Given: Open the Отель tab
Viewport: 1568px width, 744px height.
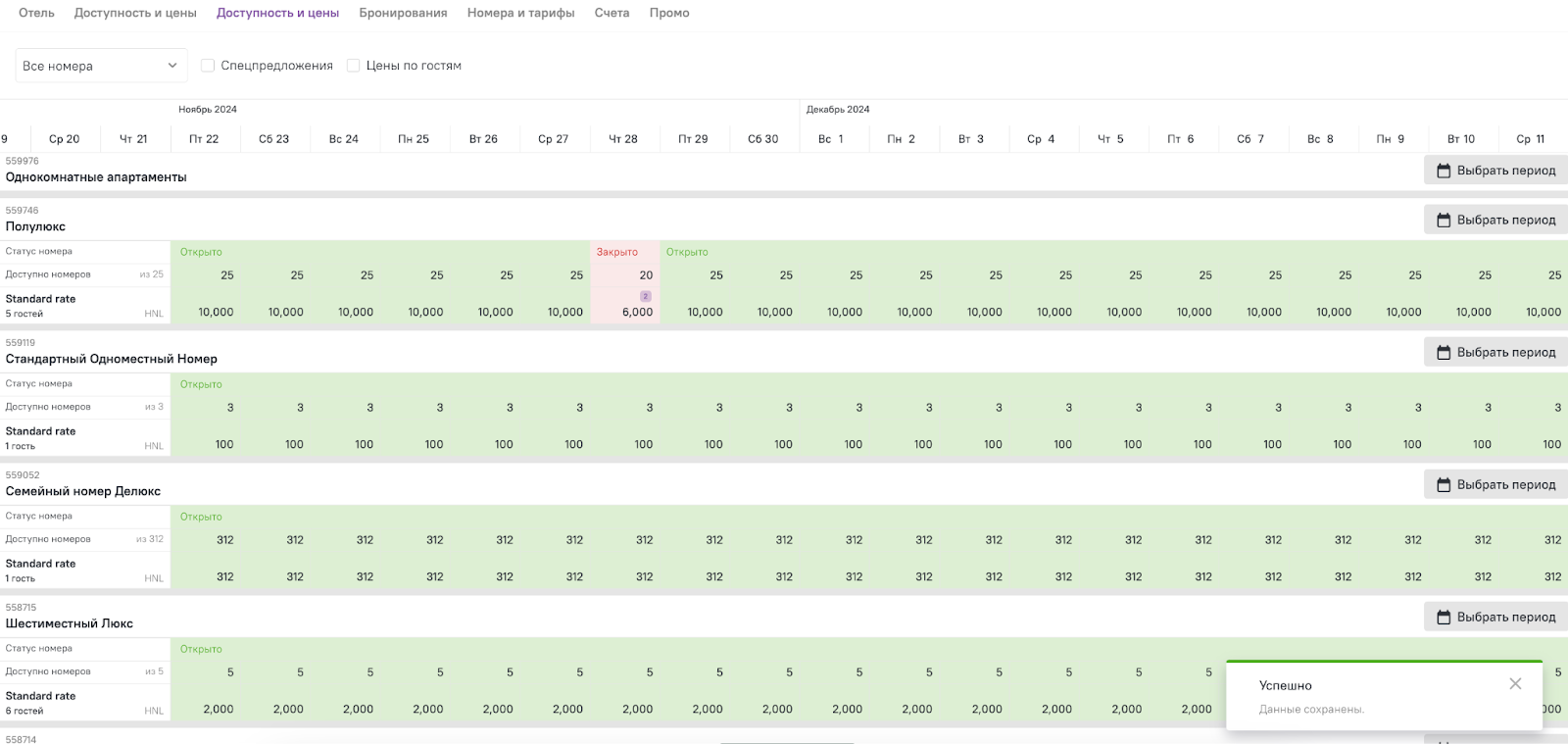Looking at the screenshot, I should click(36, 13).
